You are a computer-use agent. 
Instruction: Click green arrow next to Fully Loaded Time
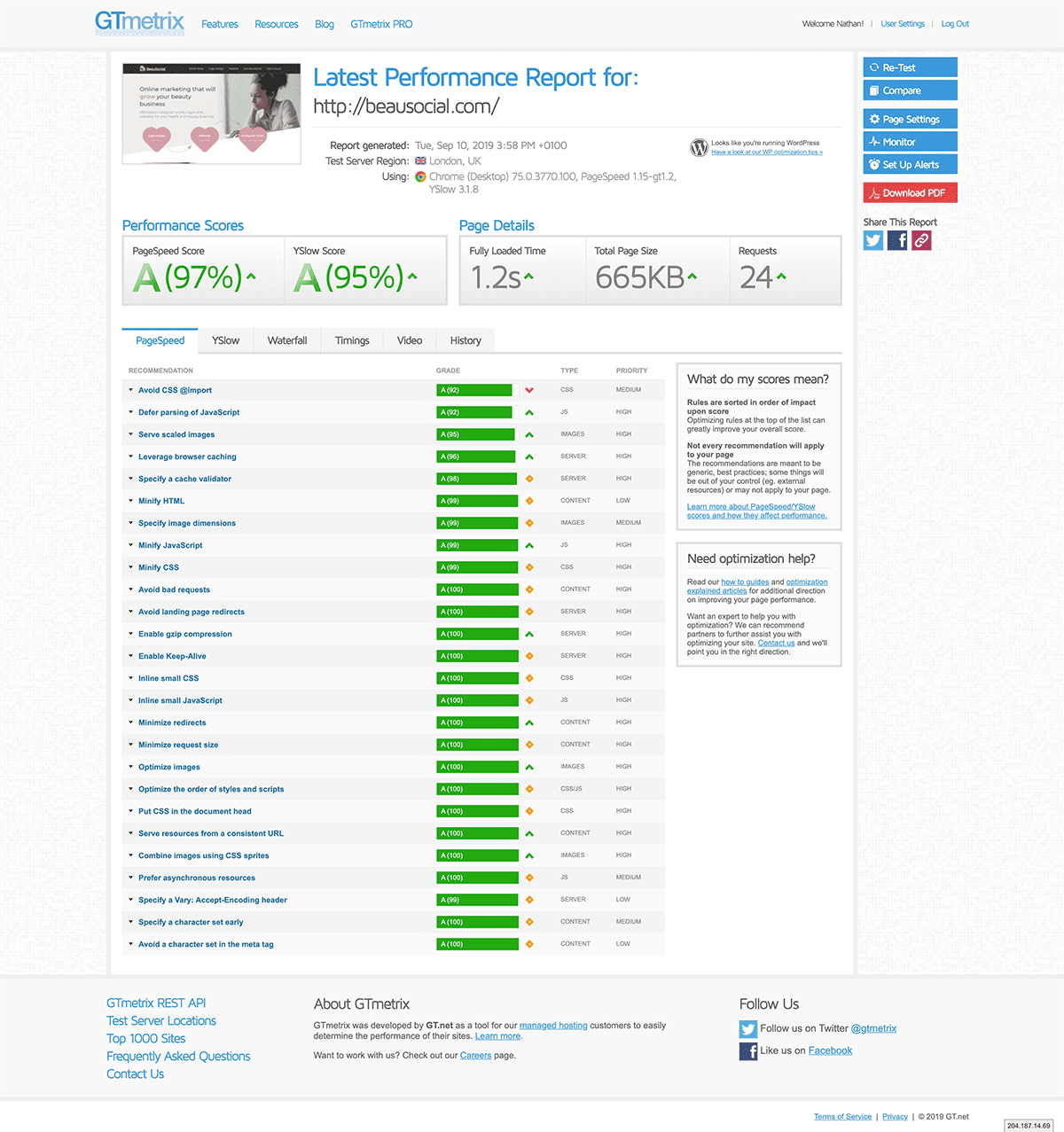[529, 277]
